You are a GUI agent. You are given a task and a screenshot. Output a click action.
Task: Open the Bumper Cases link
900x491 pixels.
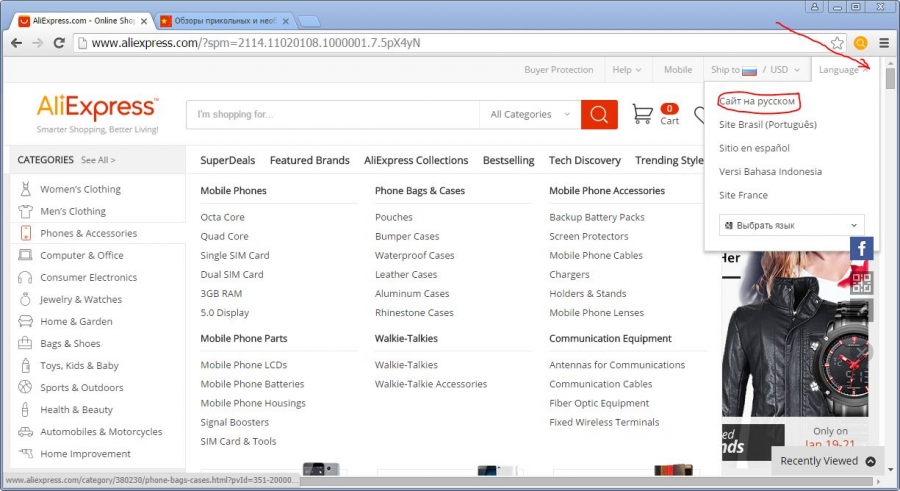click(x=406, y=236)
